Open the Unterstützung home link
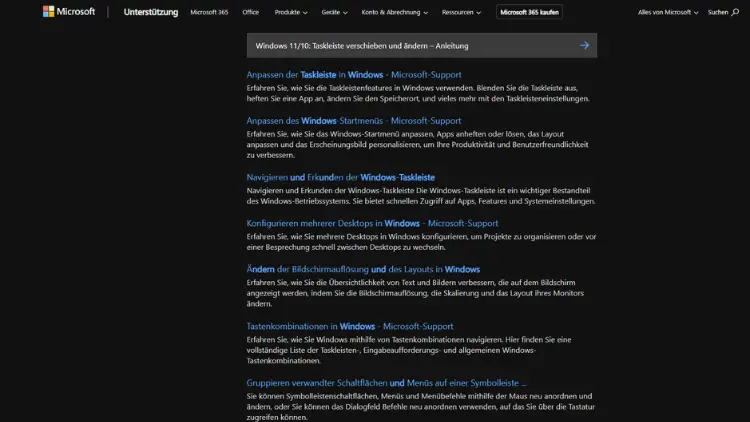The width and height of the screenshot is (750, 422). tap(151, 12)
